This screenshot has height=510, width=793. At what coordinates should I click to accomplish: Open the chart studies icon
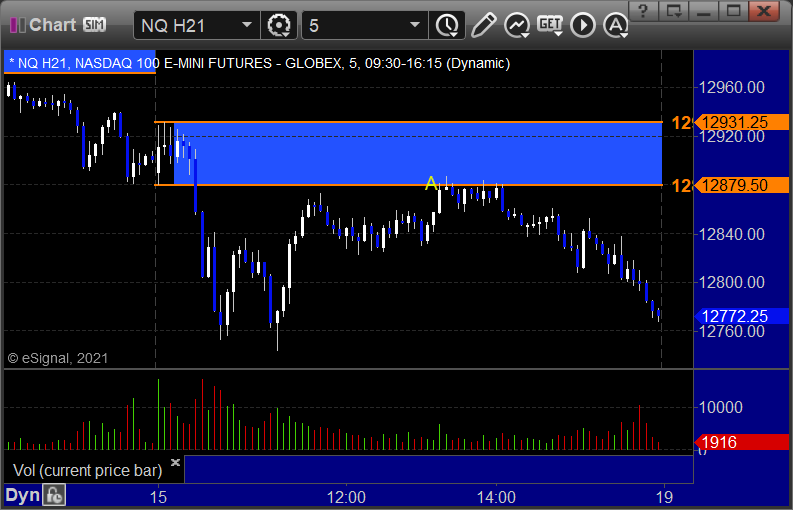click(516, 25)
